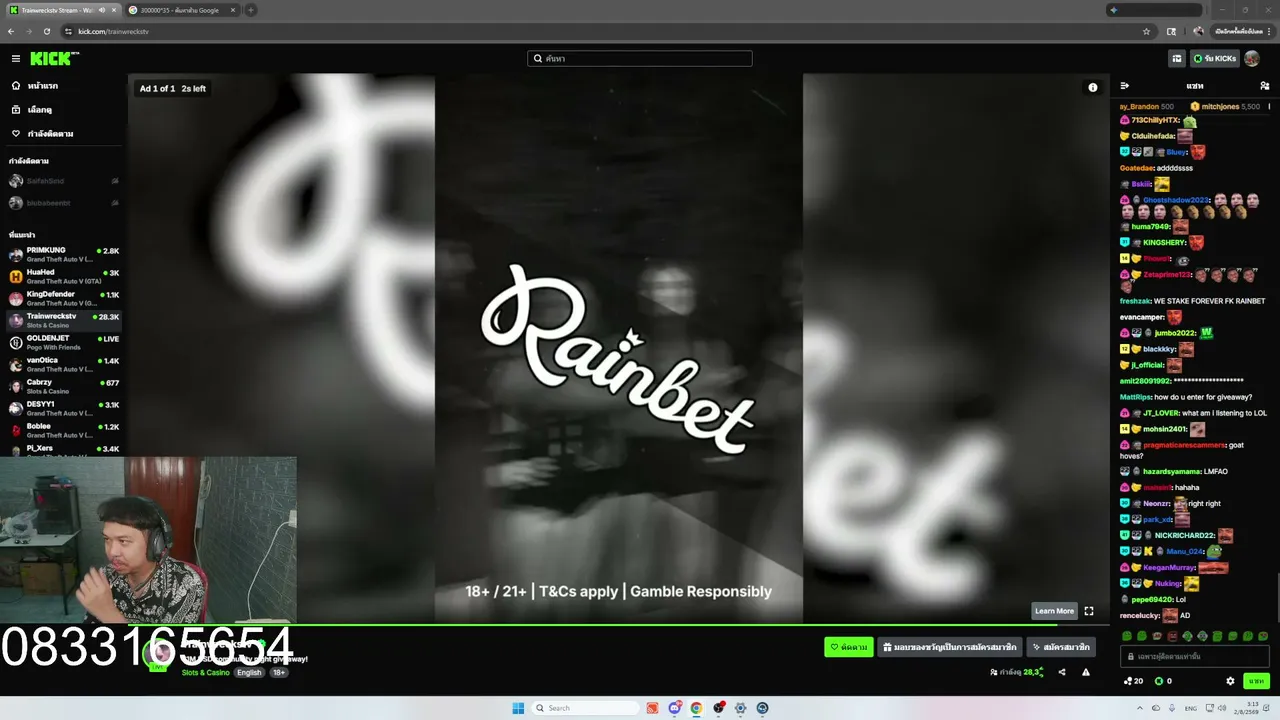Click the green KICKs purchase button
Viewport: 1280px width, 720px height.
(1215, 59)
